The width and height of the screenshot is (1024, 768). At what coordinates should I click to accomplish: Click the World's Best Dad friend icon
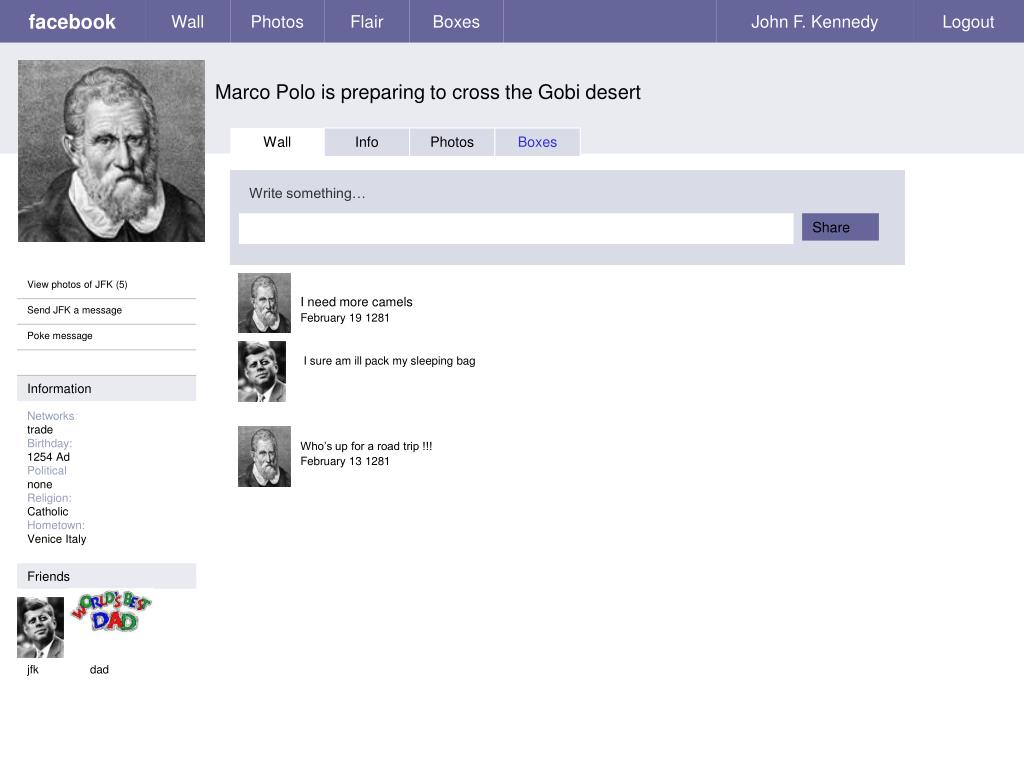pyautogui.click(x=111, y=613)
